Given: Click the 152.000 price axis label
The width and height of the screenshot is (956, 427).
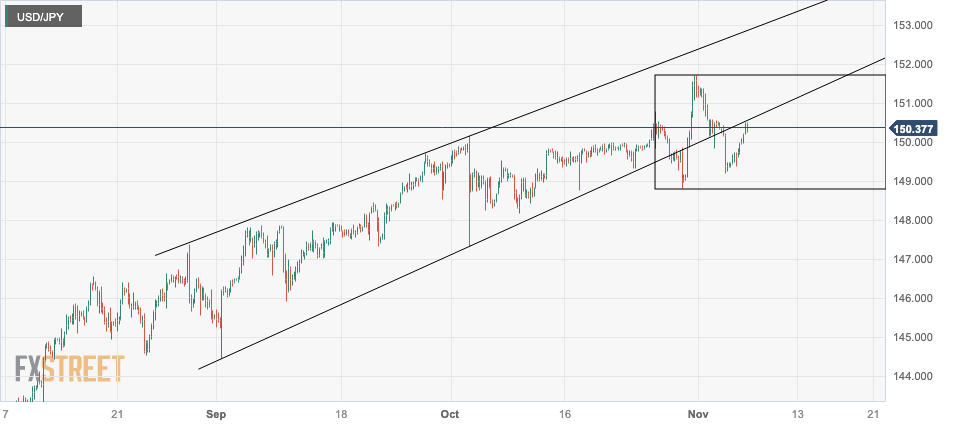Looking at the screenshot, I should click(912, 64).
